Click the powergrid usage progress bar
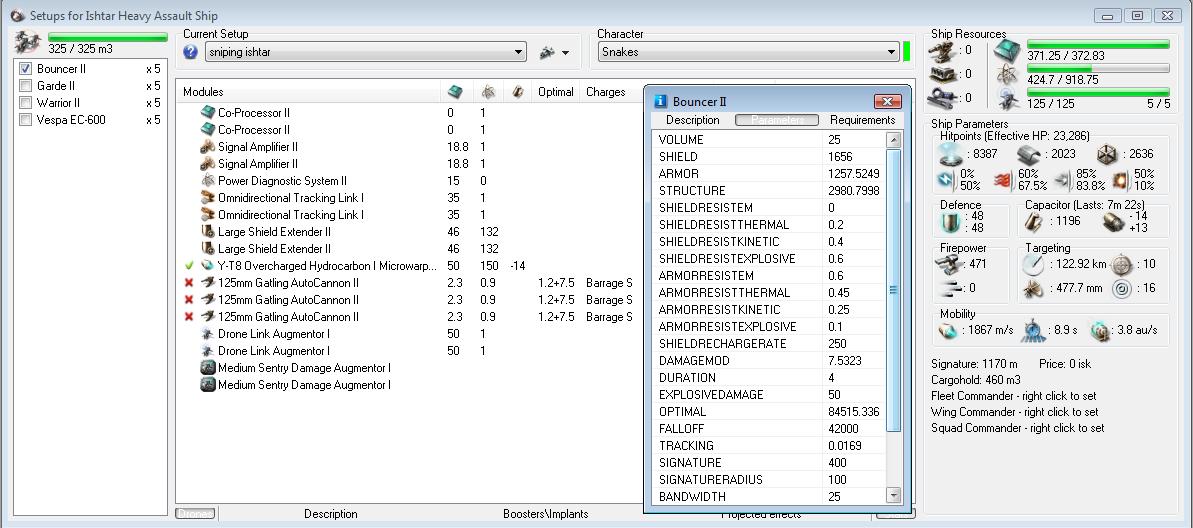This screenshot has width=1193, height=528. [x=1099, y=68]
